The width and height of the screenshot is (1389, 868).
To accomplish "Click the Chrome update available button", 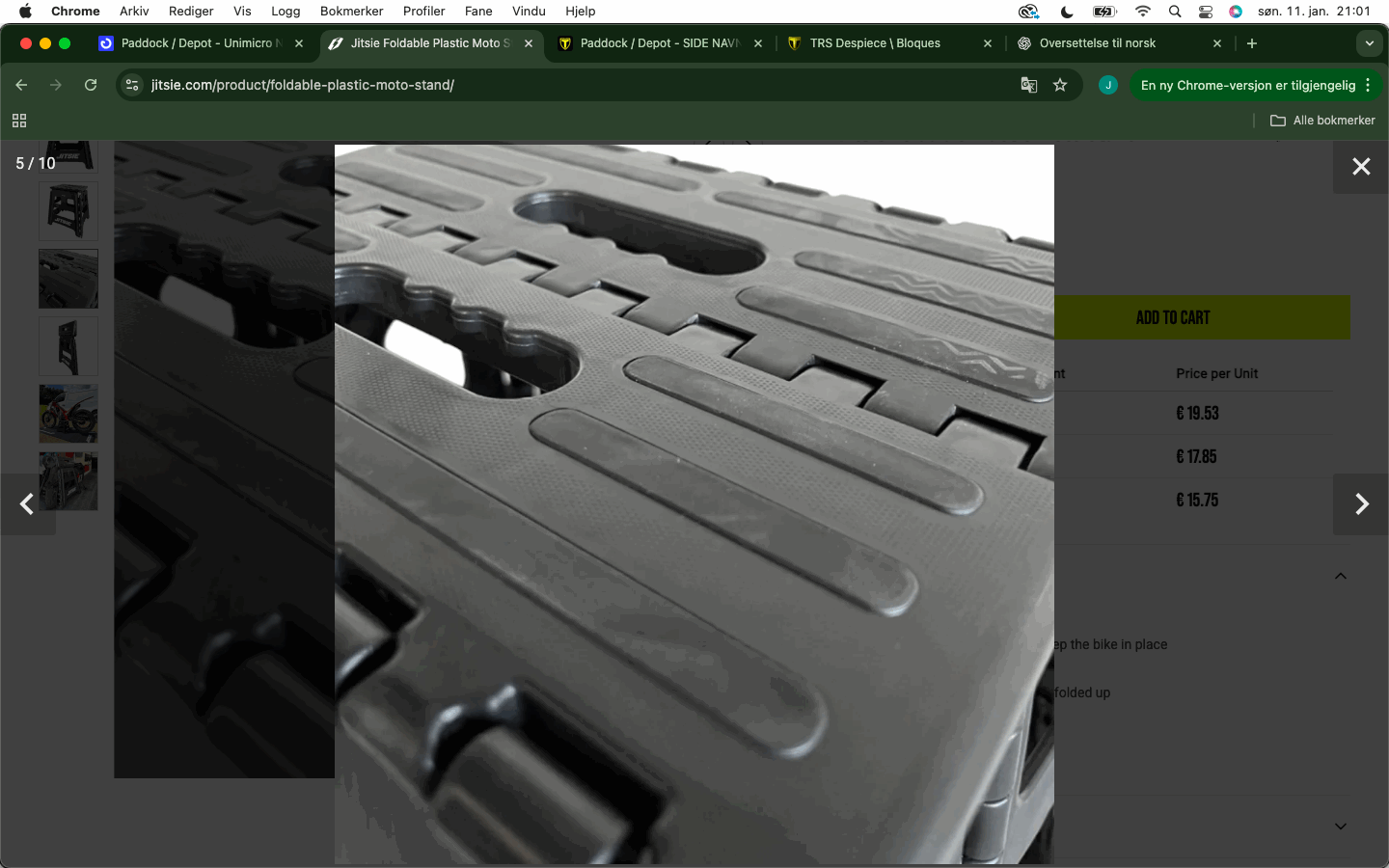I will (1247, 85).
